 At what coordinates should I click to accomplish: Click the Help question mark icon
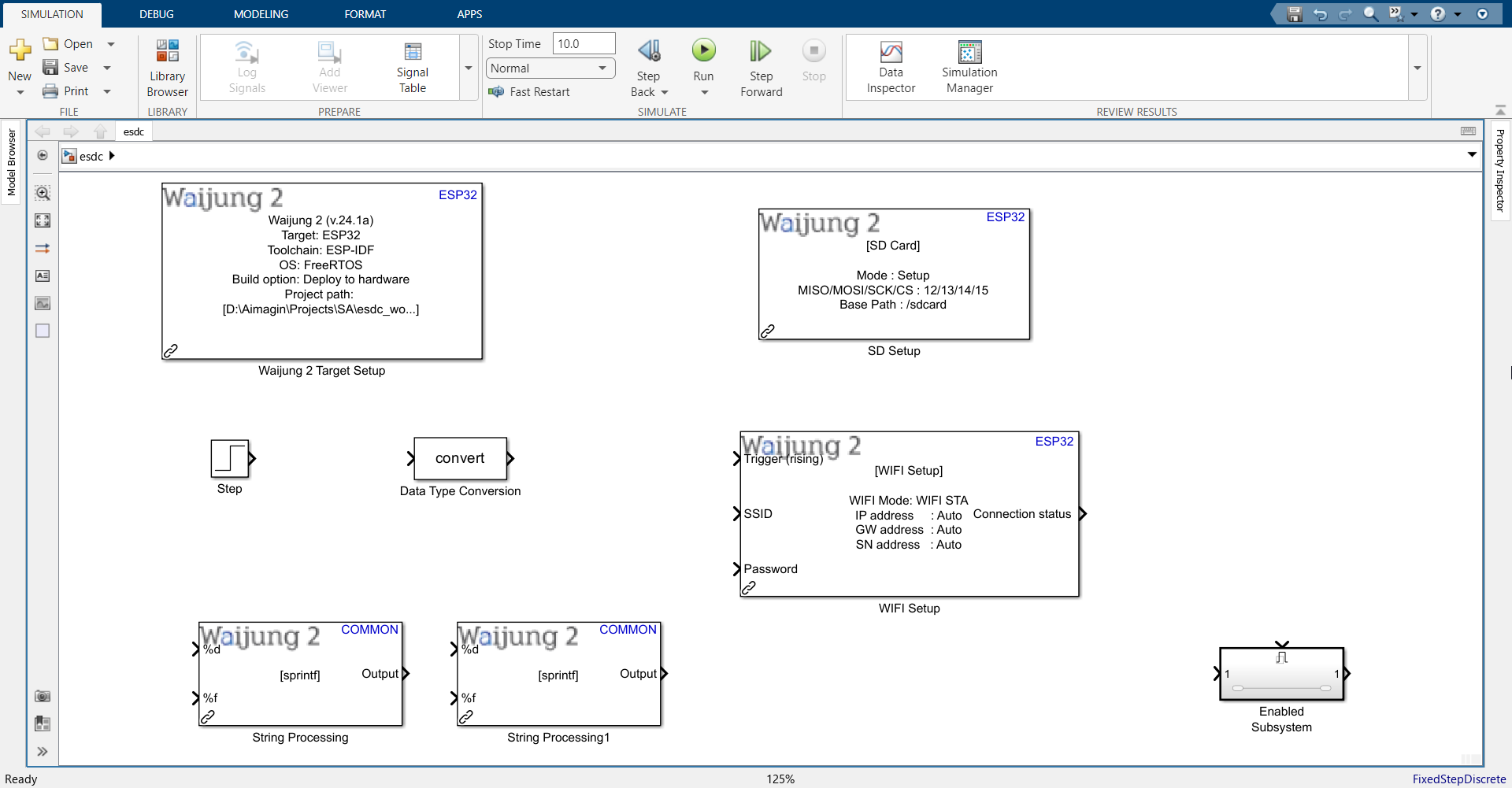[1438, 14]
